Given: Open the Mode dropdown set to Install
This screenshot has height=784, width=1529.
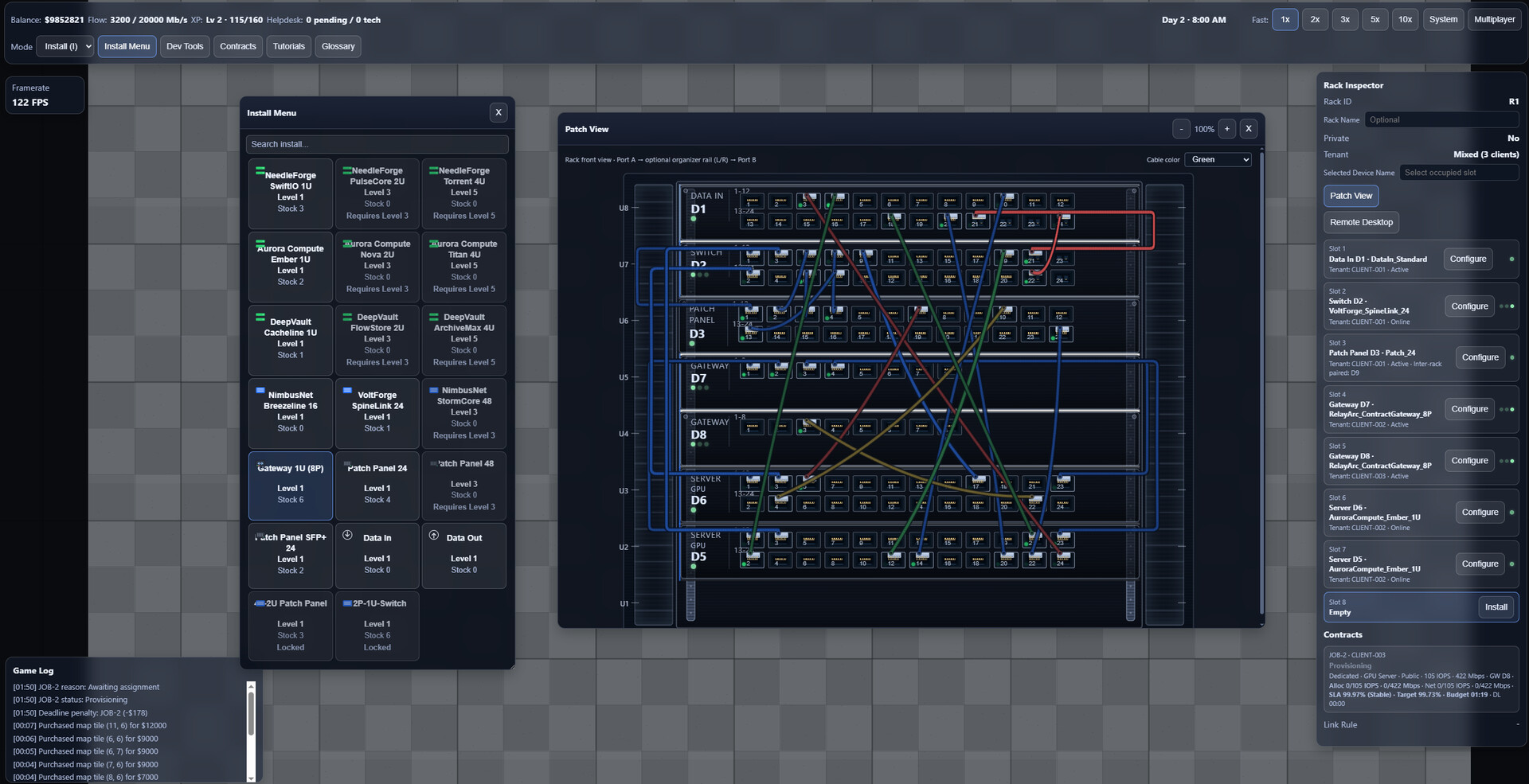Looking at the screenshot, I should (x=65, y=46).
